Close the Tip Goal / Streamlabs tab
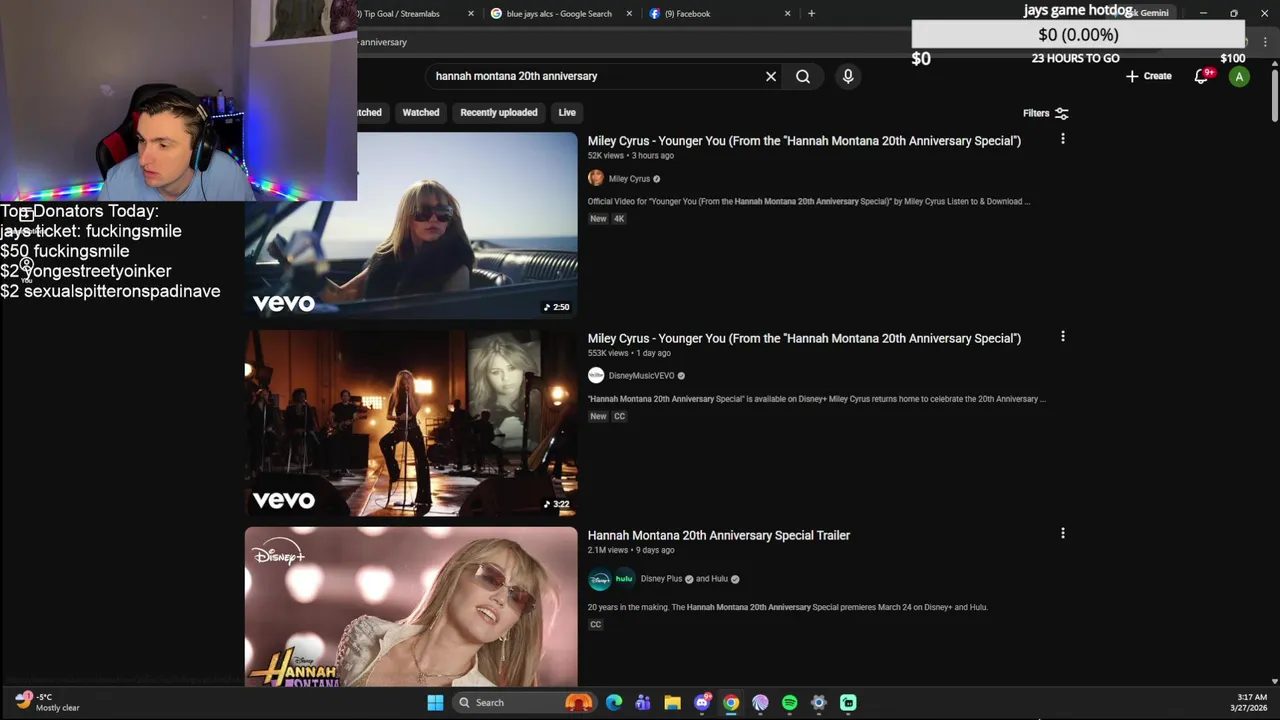The width and height of the screenshot is (1280, 720). click(471, 14)
